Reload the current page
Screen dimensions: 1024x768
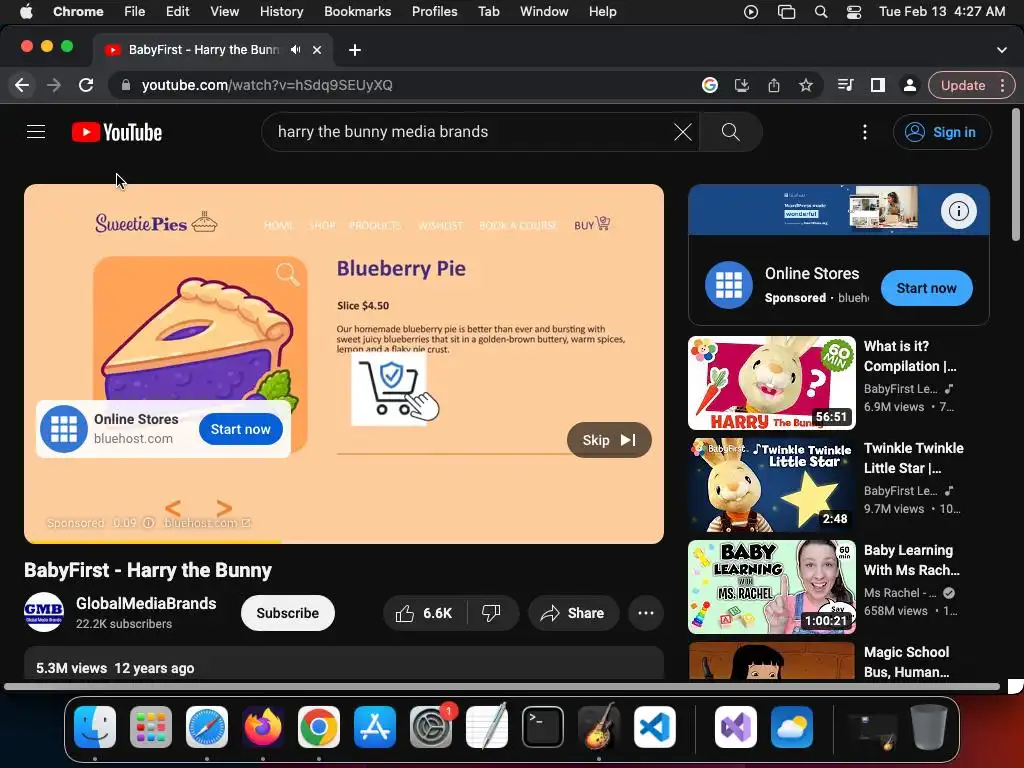86,85
